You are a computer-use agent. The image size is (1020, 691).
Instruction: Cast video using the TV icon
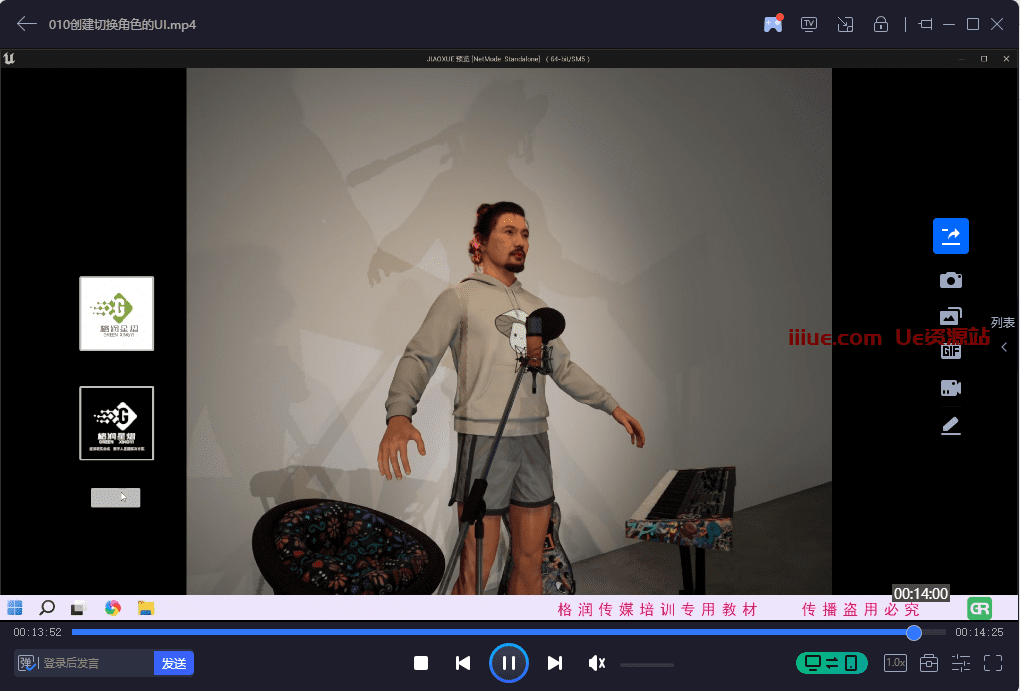click(809, 24)
